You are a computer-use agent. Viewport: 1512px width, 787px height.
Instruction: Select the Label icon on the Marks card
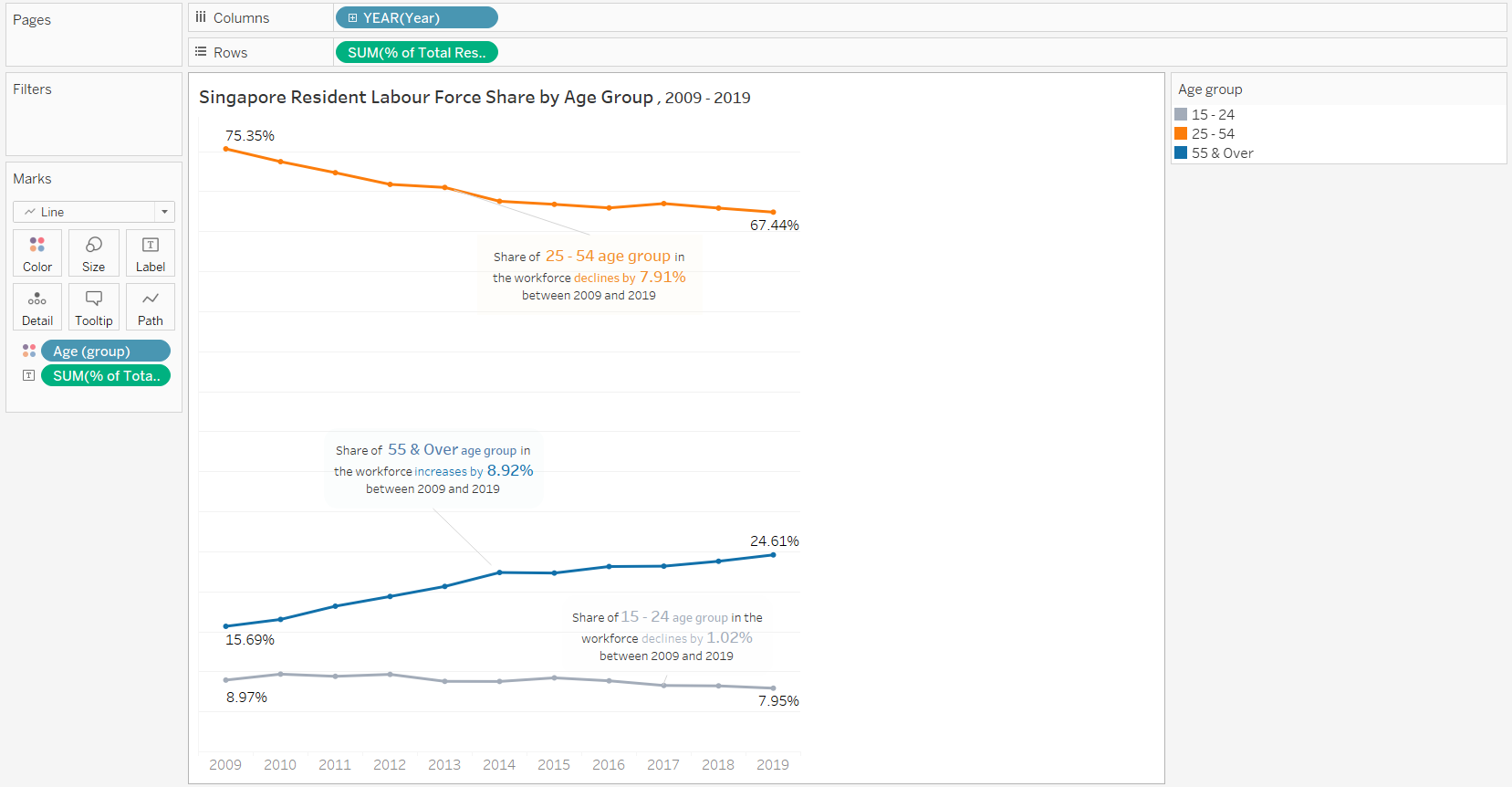(x=150, y=253)
